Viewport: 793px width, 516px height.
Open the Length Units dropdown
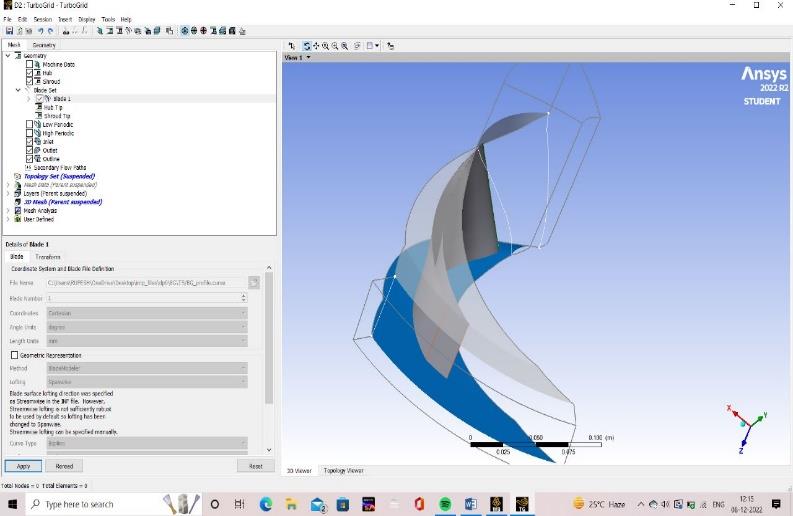pyautogui.click(x=147, y=341)
